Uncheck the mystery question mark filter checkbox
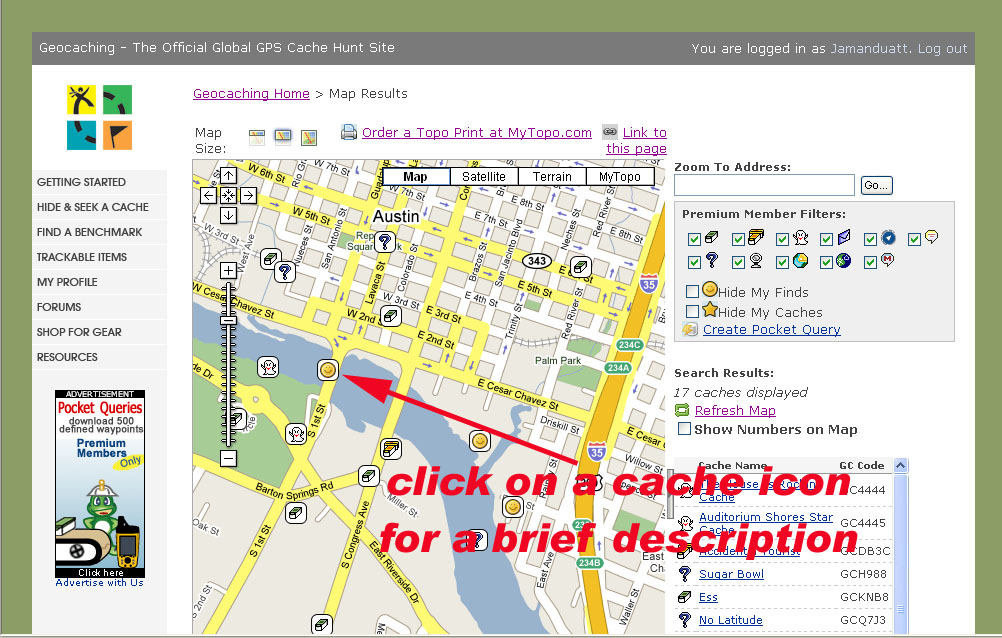The width and height of the screenshot is (1002, 638). [694, 262]
